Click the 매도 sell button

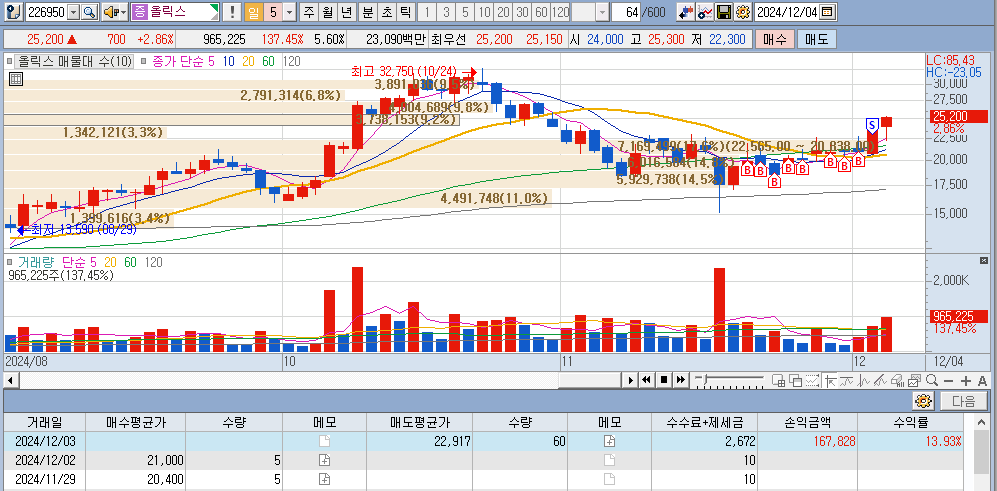click(x=816, y=39)
